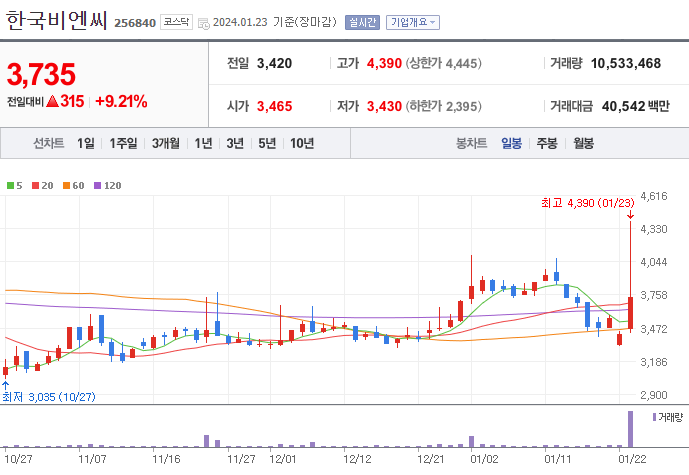Screen dimensions: 689x475
Task: Click the 11/16 date axis label
Action: [x=166, y=460]
